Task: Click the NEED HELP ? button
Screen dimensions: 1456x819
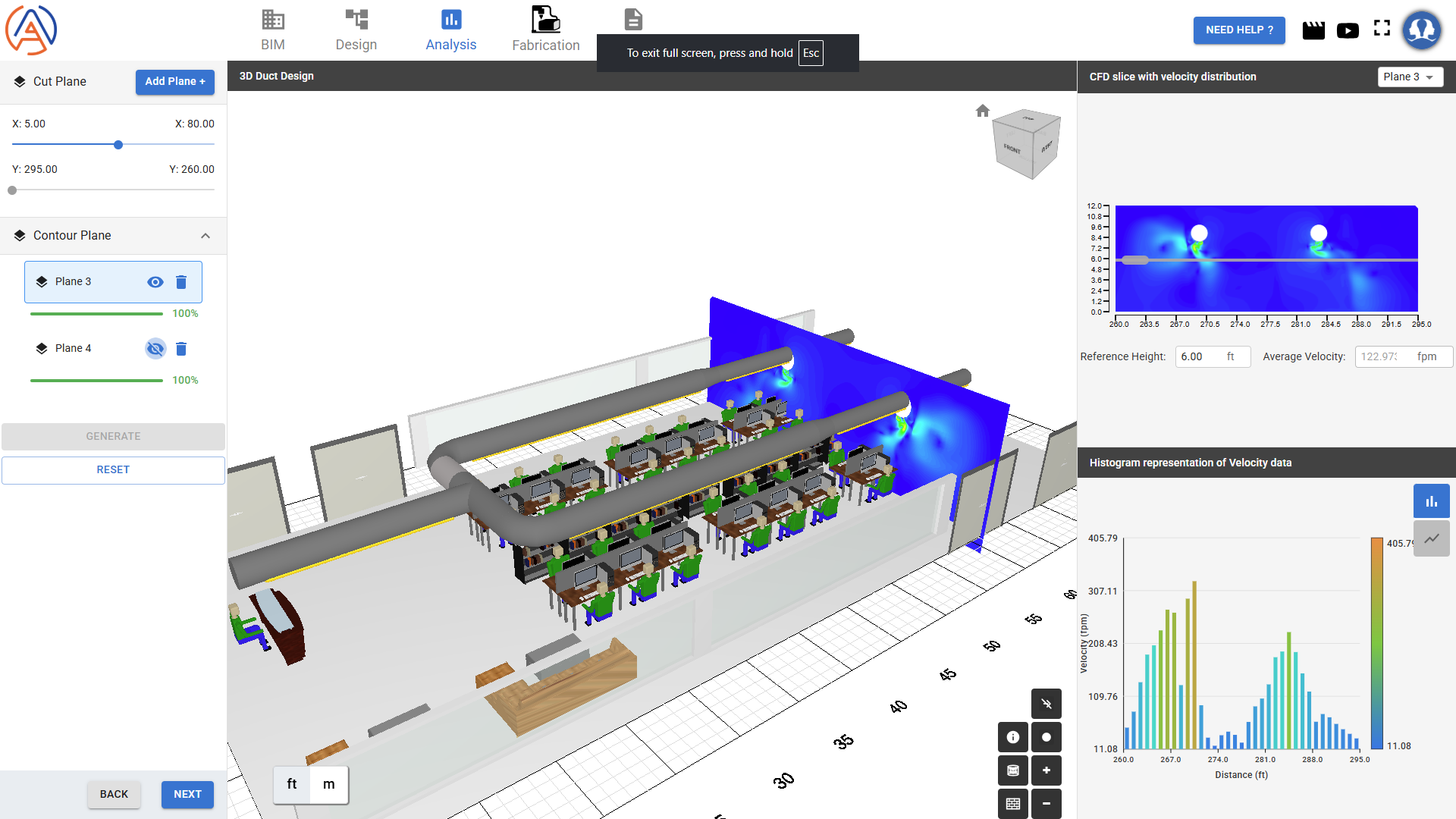Action: pyautogui.click(x=1239, y=30)
